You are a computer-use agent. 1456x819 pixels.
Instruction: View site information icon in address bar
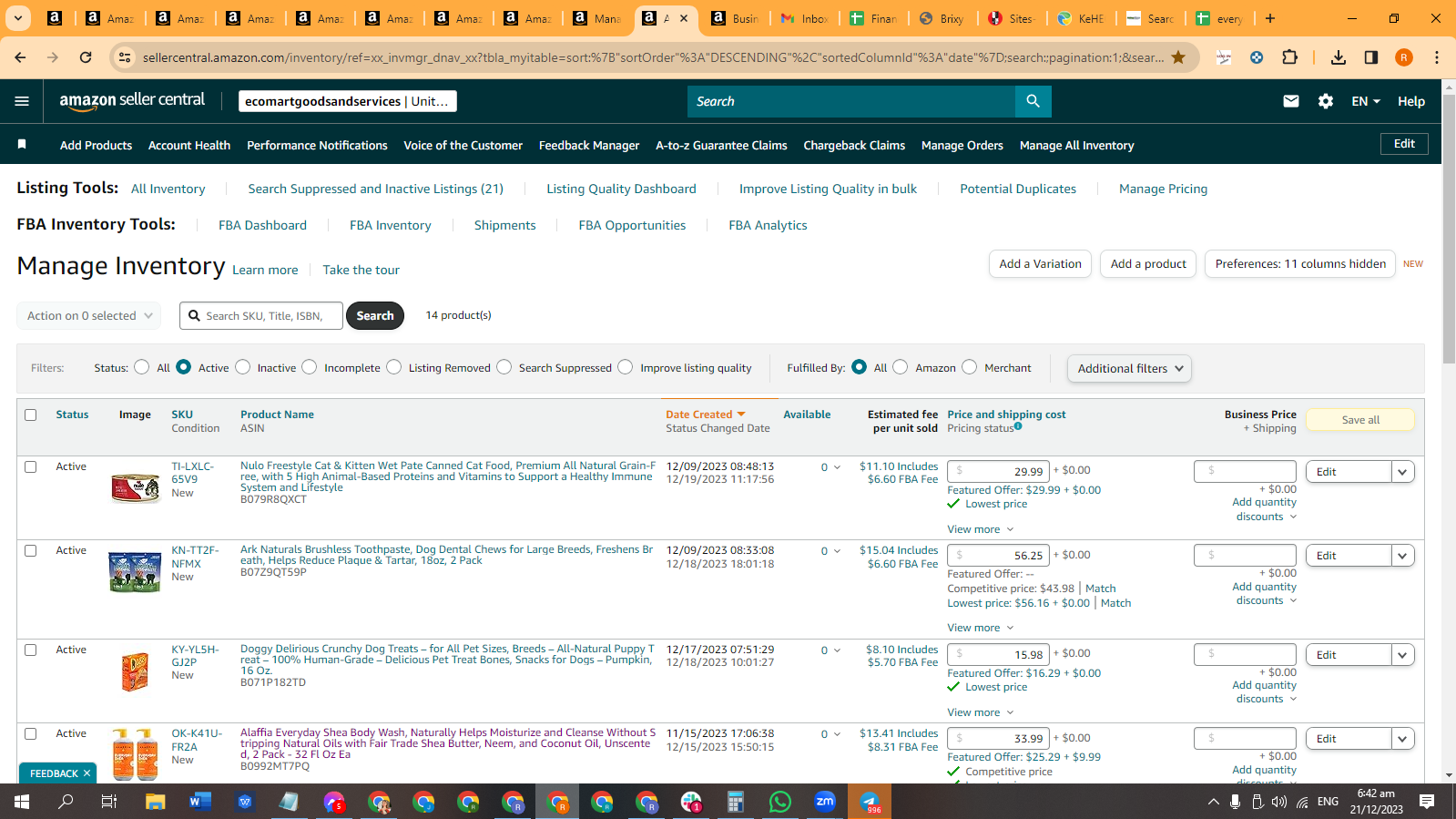click(x=126, y=57)
